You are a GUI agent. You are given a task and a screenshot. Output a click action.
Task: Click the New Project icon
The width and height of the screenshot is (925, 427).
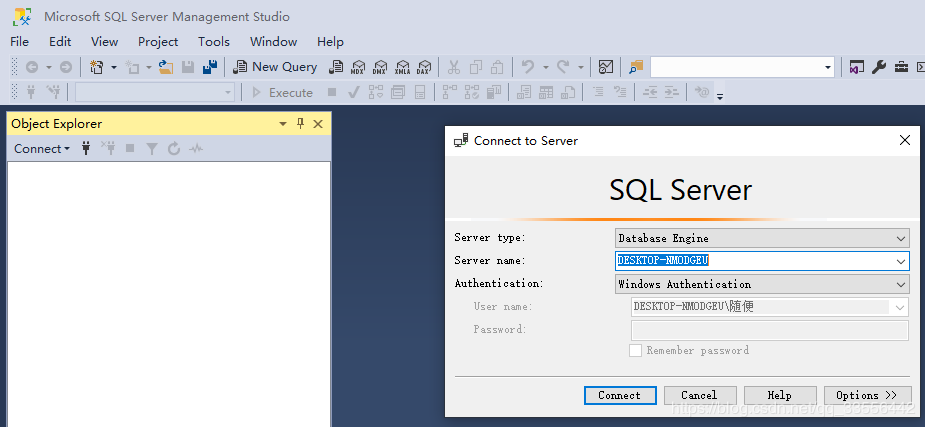tap(97, 67)
